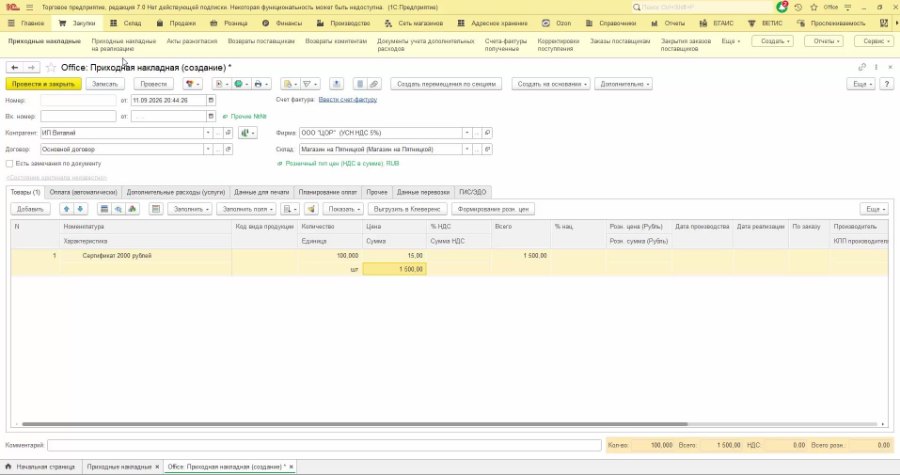
Task: Click the barcode search icon in table toolbar
Action: (x=118, y=209)
